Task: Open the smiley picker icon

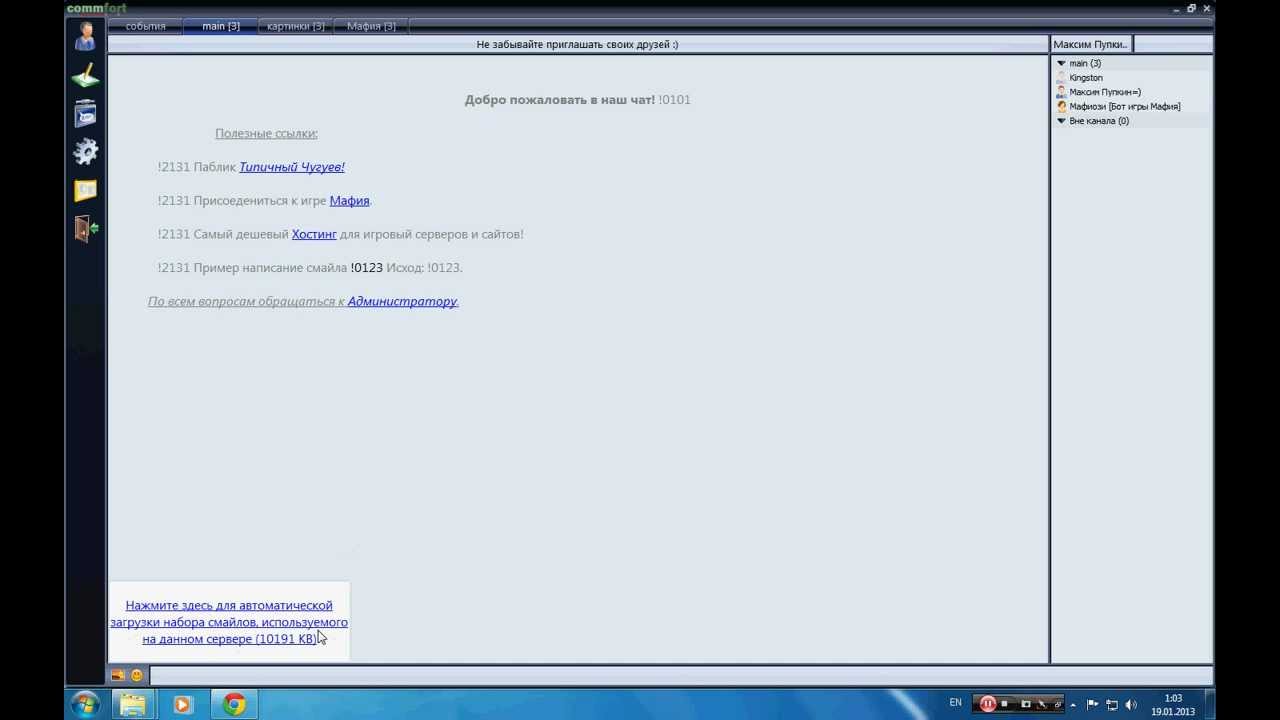Action: (x=137, y=676)
